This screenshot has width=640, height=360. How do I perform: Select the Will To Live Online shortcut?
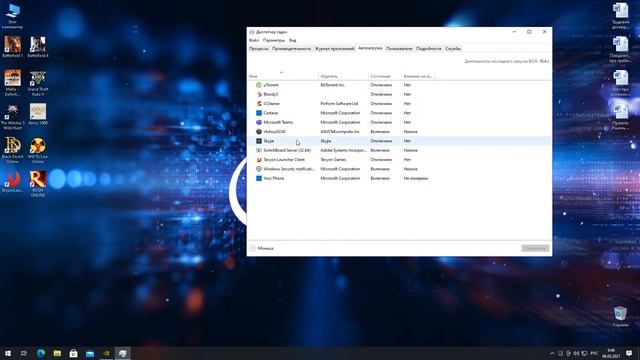click(x=38, y=150)
